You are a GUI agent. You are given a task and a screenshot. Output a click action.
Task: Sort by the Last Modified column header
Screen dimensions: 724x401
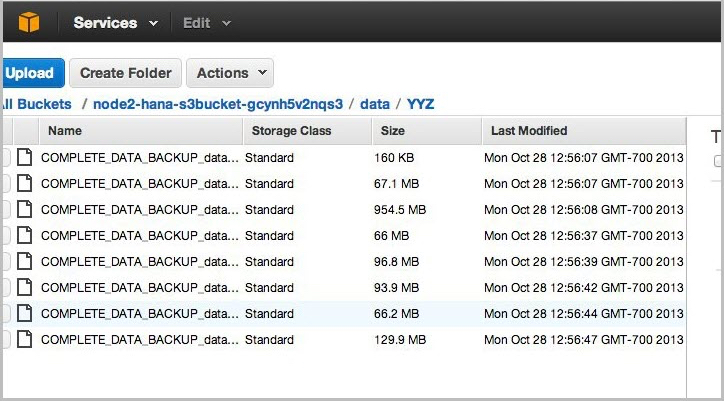pyautogui.click(x=529, y=131)
